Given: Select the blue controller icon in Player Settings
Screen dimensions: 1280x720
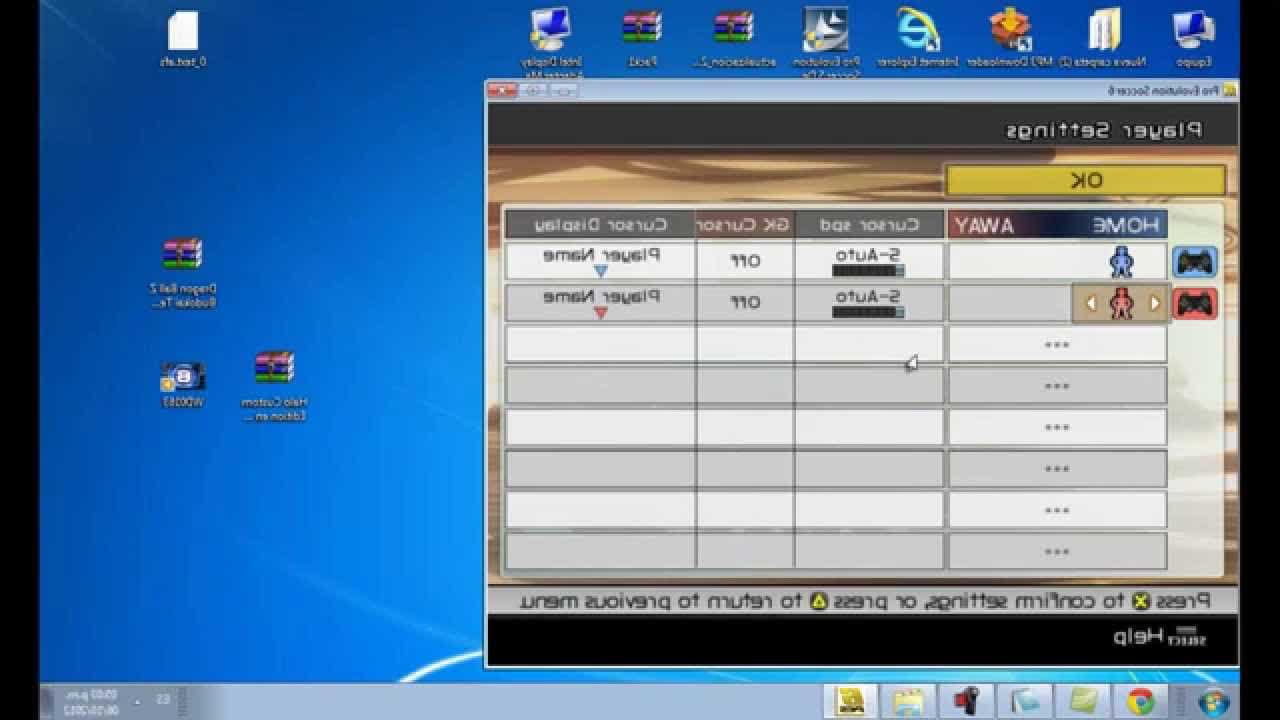Looking at the screenshot, I should tap(1195, 262).
